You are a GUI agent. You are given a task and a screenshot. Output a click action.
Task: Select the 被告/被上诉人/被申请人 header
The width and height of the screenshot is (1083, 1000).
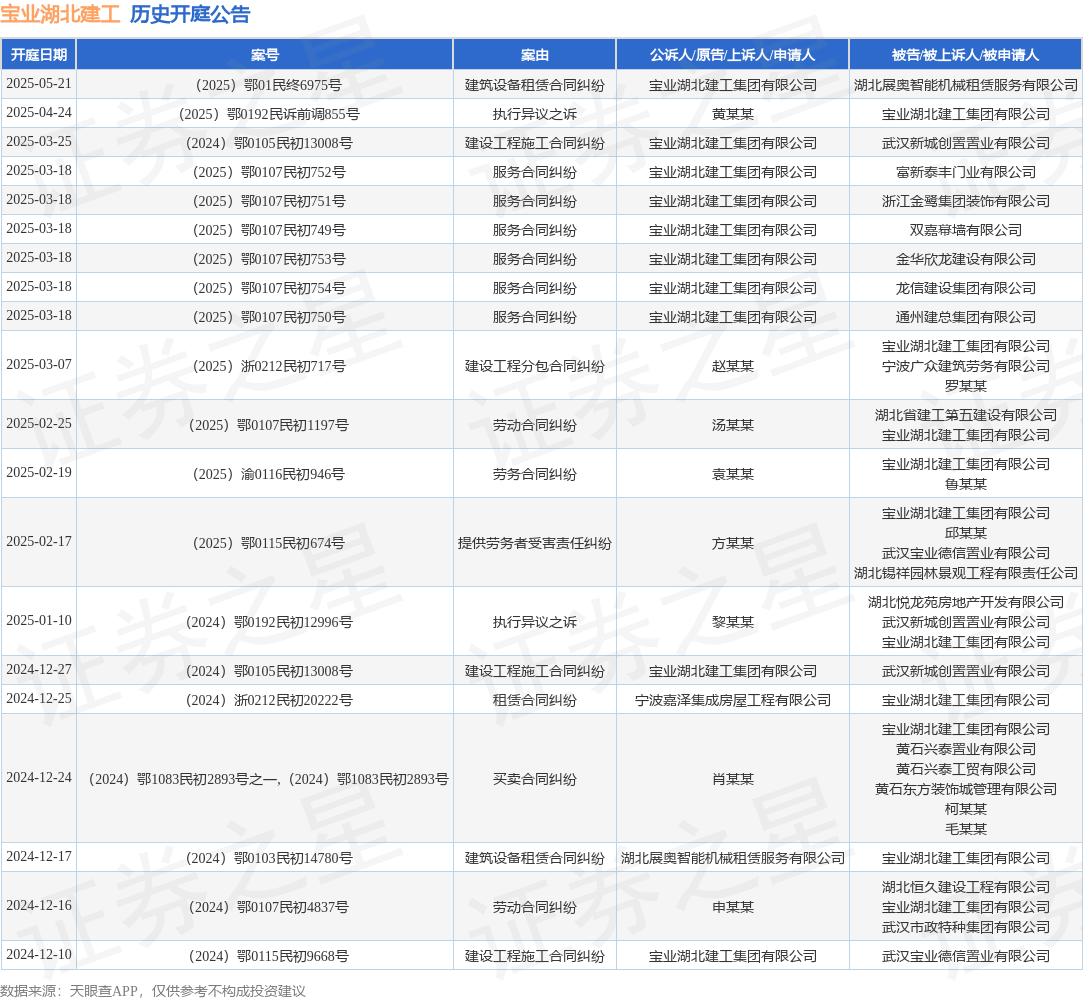966,55
